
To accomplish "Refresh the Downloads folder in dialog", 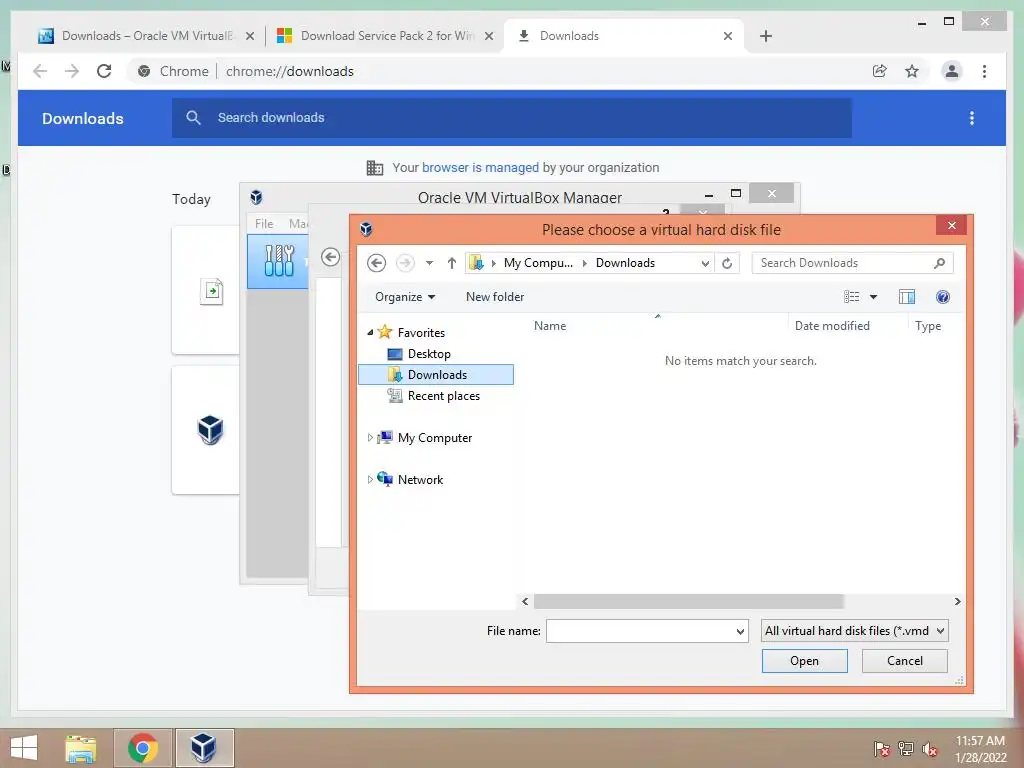I will 727,263.
